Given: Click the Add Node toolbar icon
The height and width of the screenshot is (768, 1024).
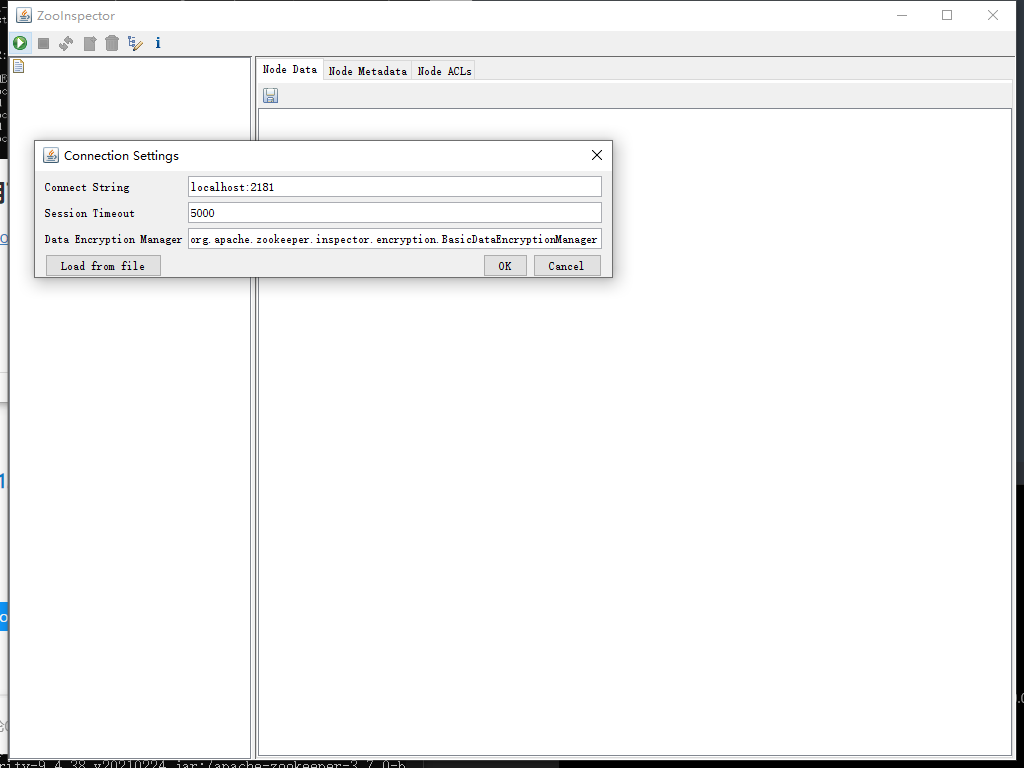Looking at the screenshot, I should pos(90,43).
